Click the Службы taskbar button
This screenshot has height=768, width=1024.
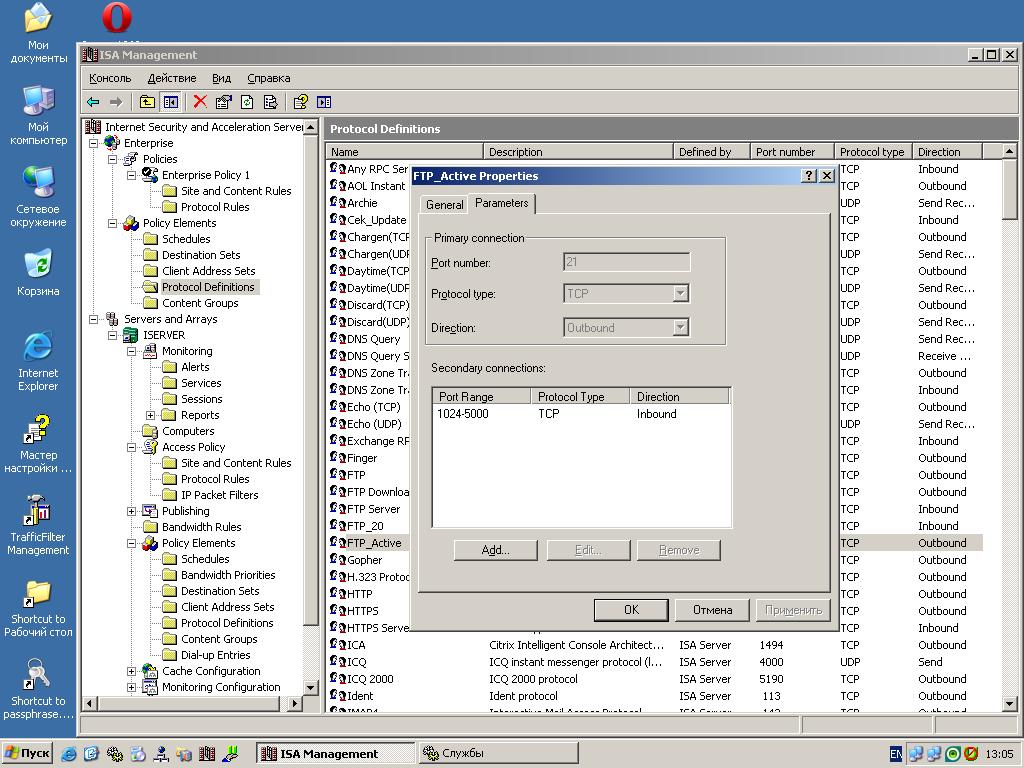tap(498, 754)
